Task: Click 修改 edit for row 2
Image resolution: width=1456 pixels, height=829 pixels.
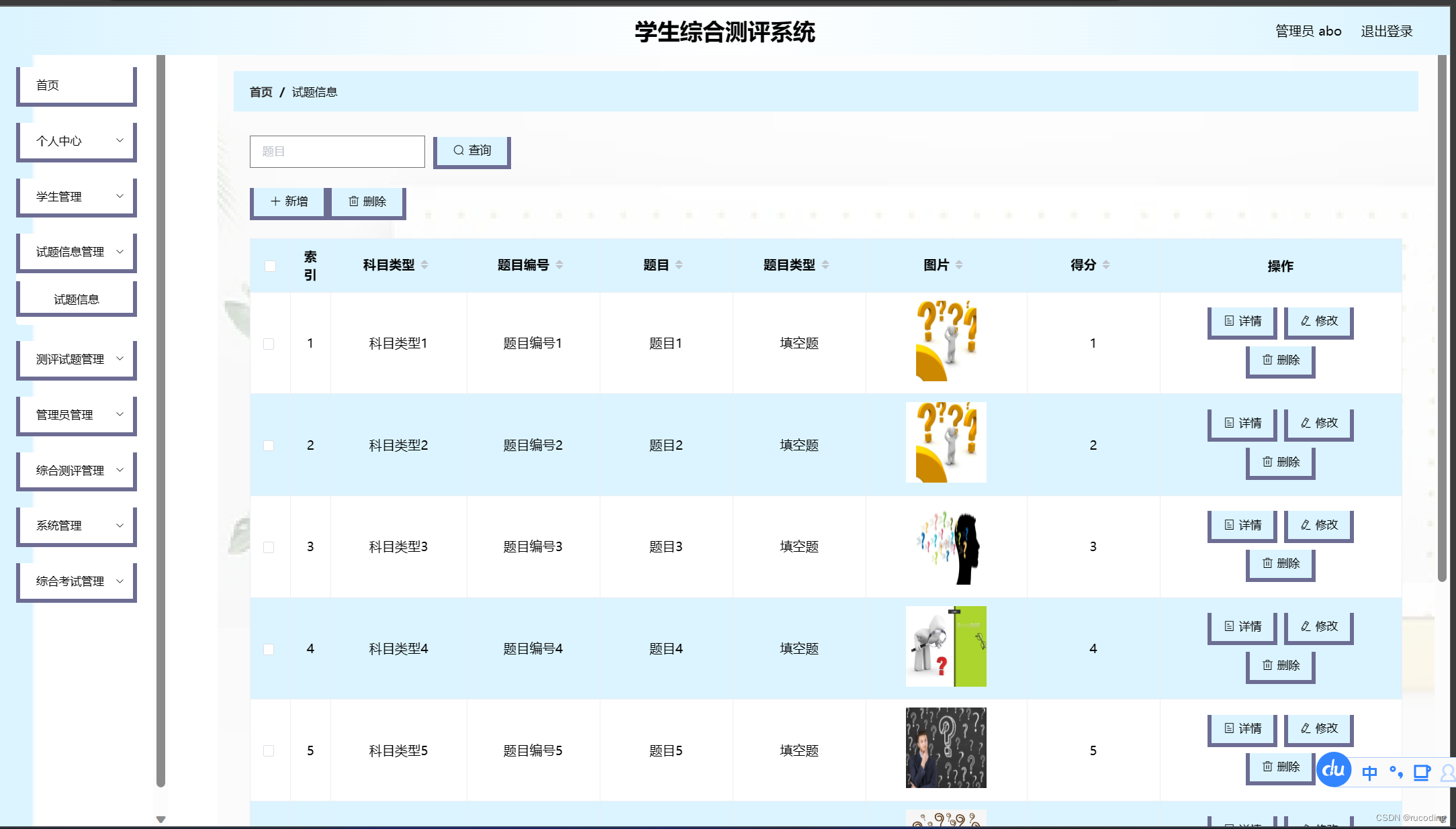Action: [1319, 423]
